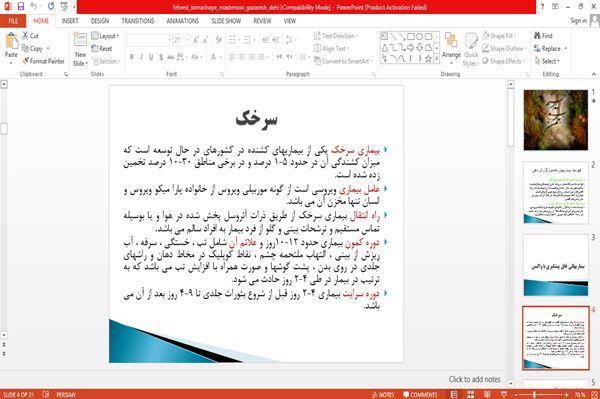Clear all formatting icon
600x399 pixels.
coord(218,40)
